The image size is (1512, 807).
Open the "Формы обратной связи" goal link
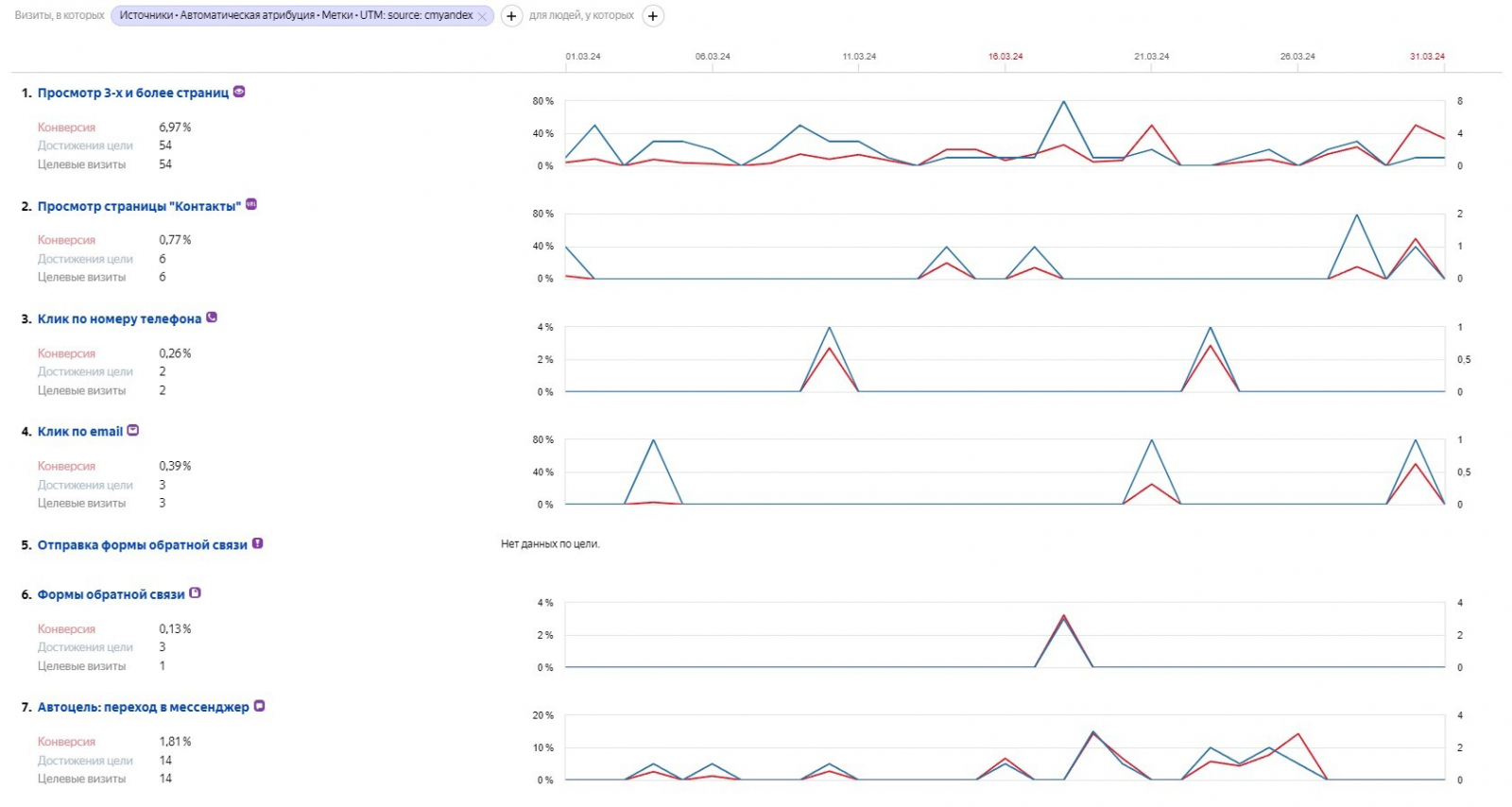tap(112, 594)
